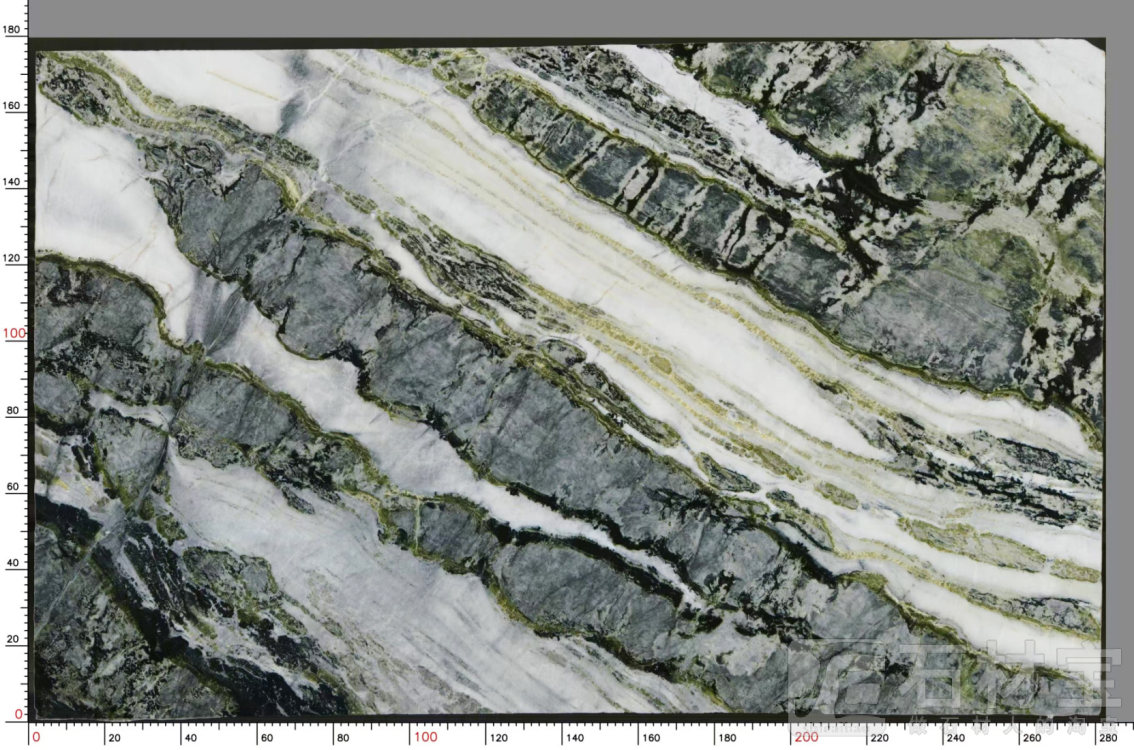Click the red 200 on horizontal ruler
1134x750 pixels.
point(806,737)
